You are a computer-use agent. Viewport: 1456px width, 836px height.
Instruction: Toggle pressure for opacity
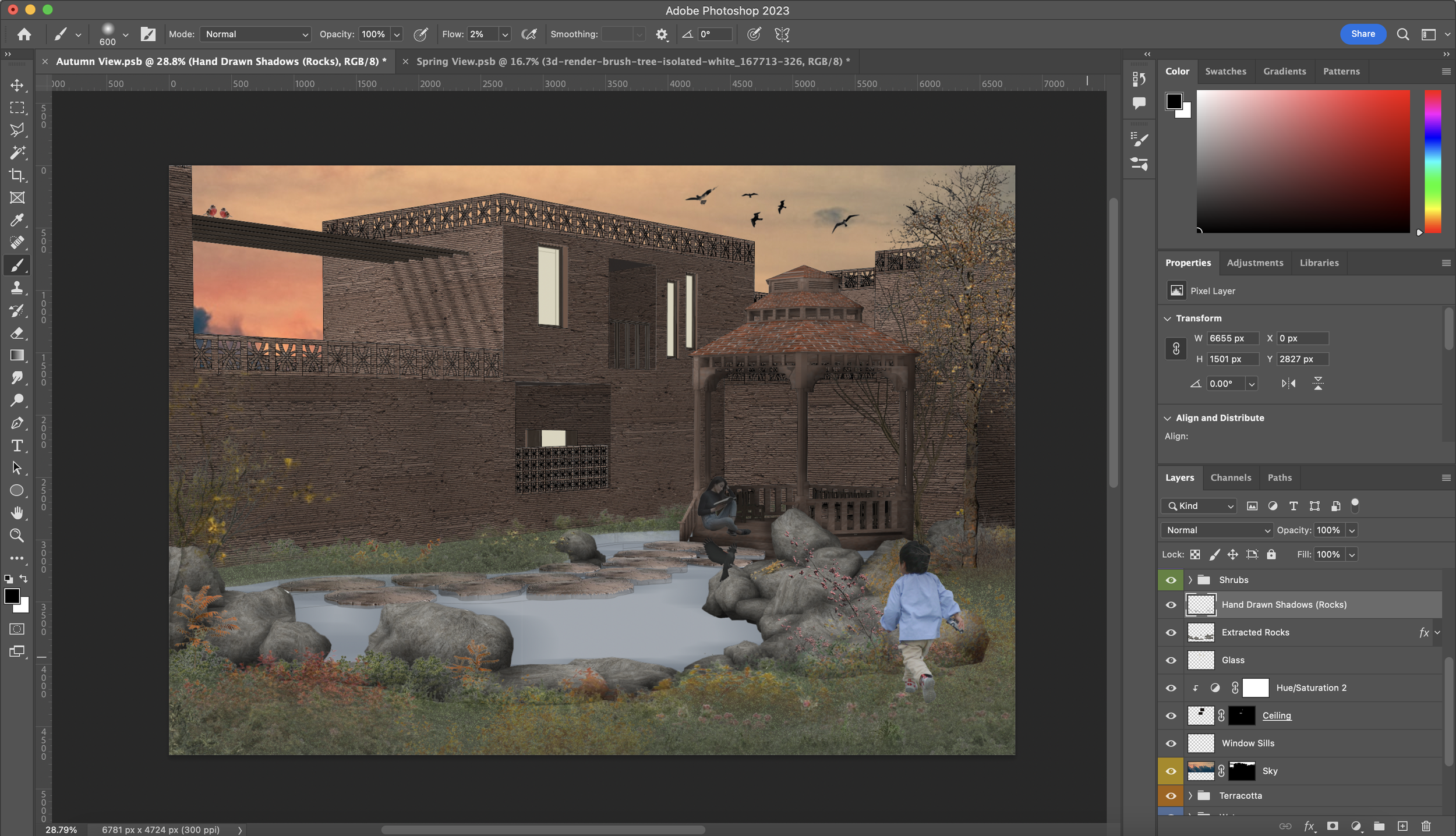click(420, 34)
